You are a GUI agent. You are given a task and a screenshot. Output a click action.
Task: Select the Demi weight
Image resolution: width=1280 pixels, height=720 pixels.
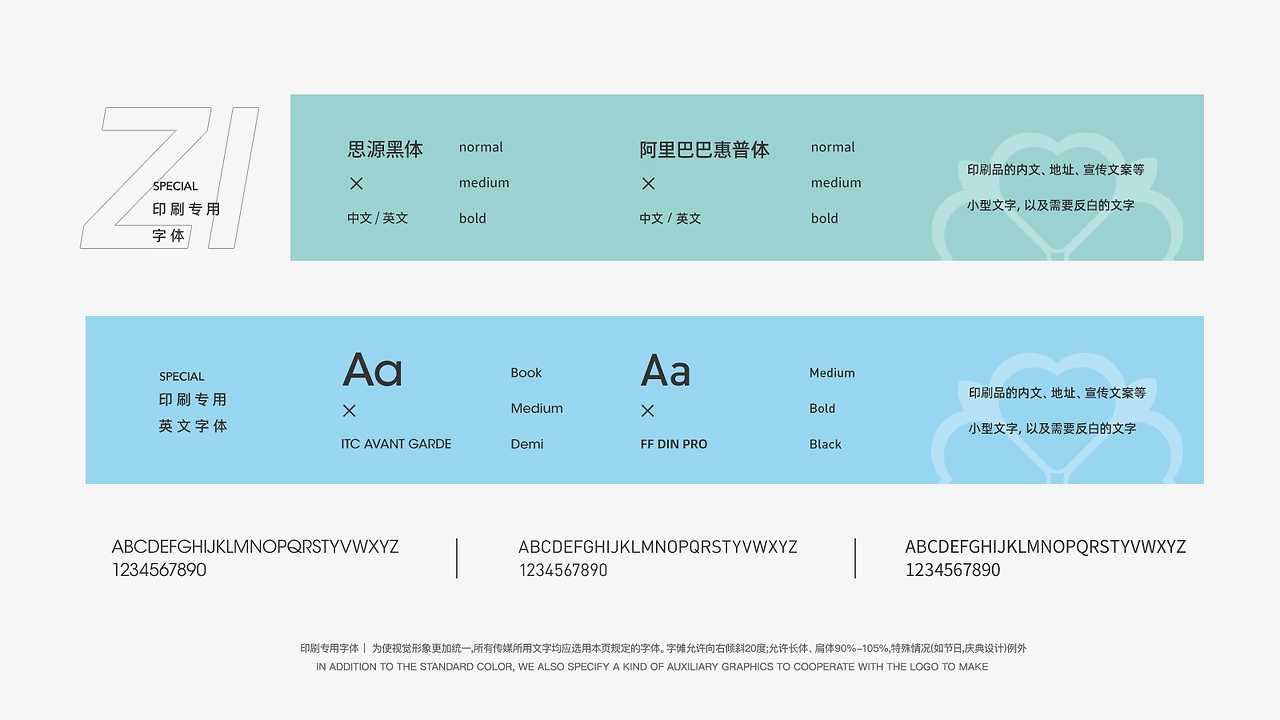pos(527,444)
